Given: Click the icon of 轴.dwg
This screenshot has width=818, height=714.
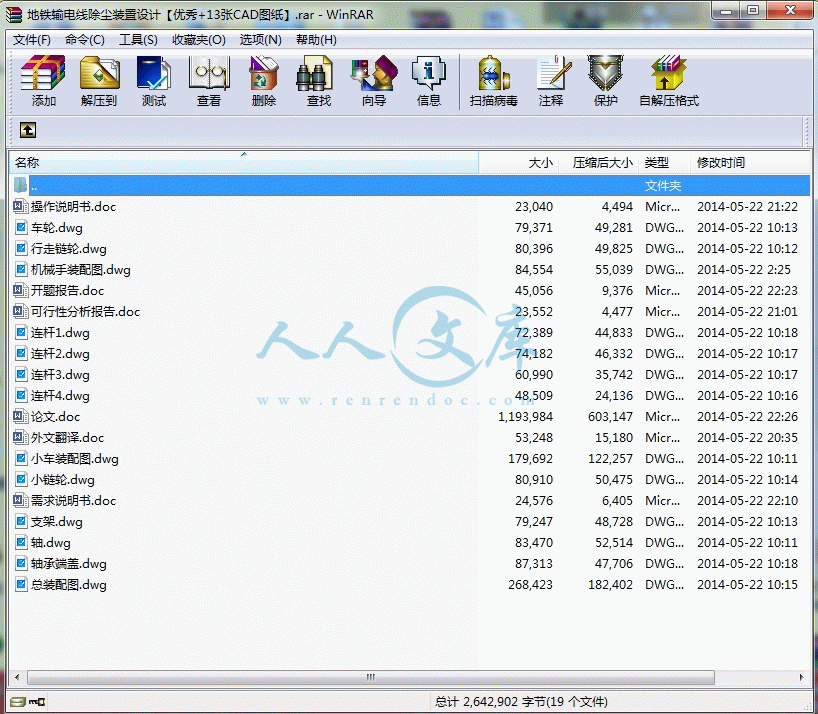Looking at the screenshot, I should [x=21, y=542].
